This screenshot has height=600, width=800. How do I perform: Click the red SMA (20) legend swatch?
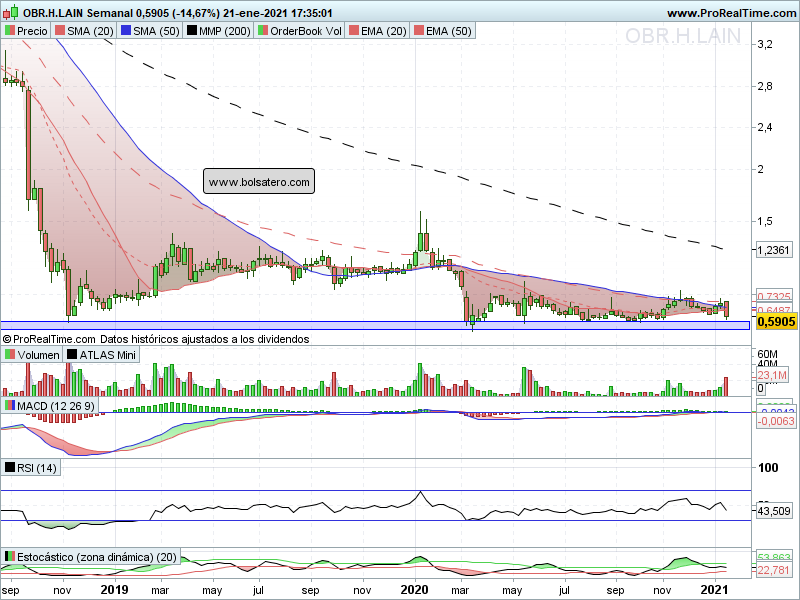pyautogui.click(x=60, y=31)
